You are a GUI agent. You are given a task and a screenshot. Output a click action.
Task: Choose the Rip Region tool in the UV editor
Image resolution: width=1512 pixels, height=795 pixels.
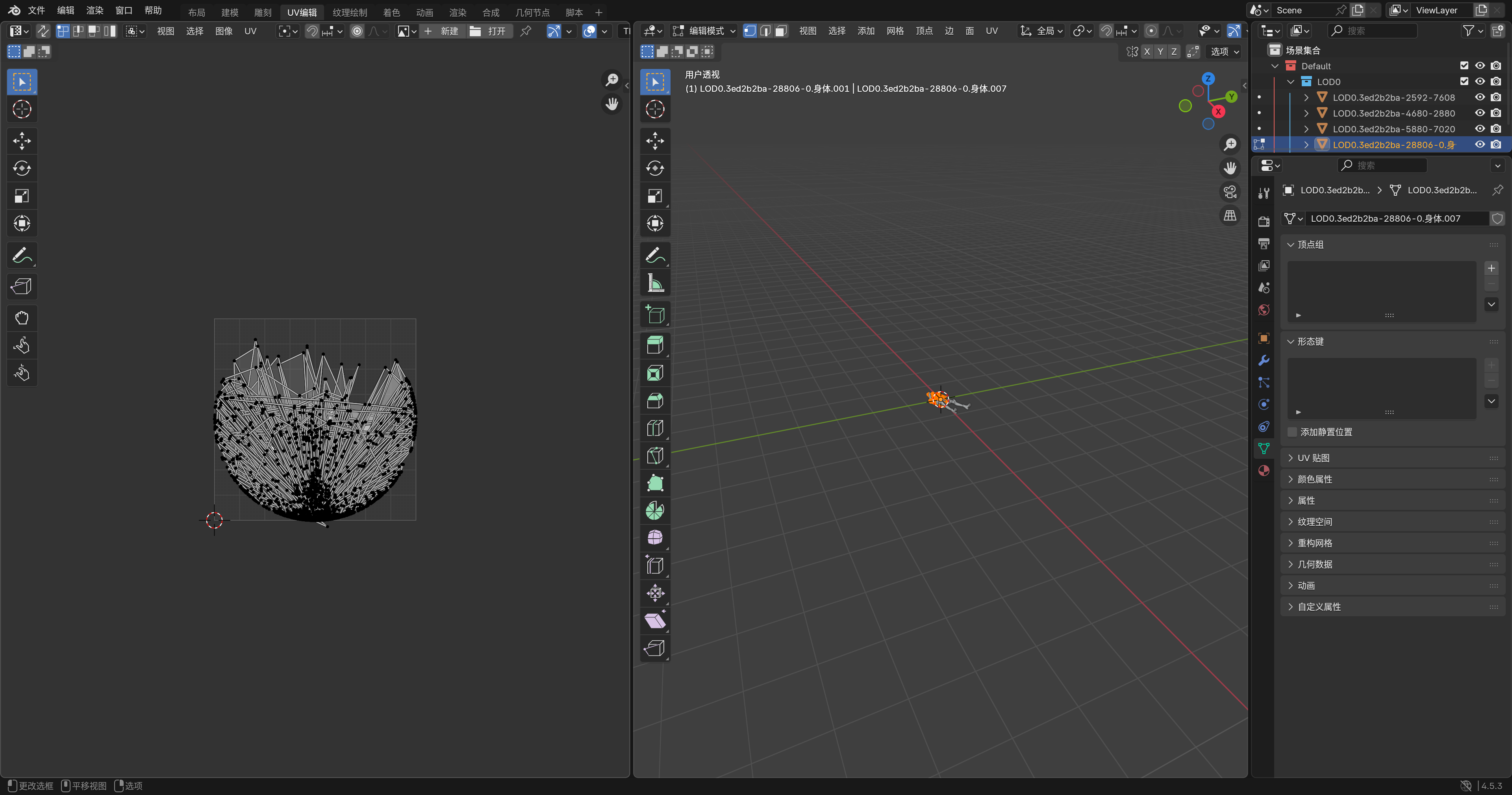[22, 287]
